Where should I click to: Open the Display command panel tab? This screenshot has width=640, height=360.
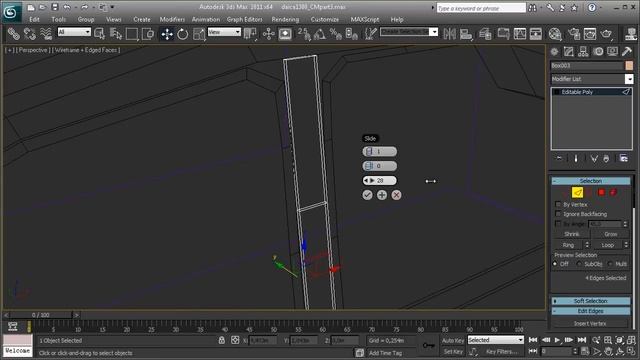(612, 51)
